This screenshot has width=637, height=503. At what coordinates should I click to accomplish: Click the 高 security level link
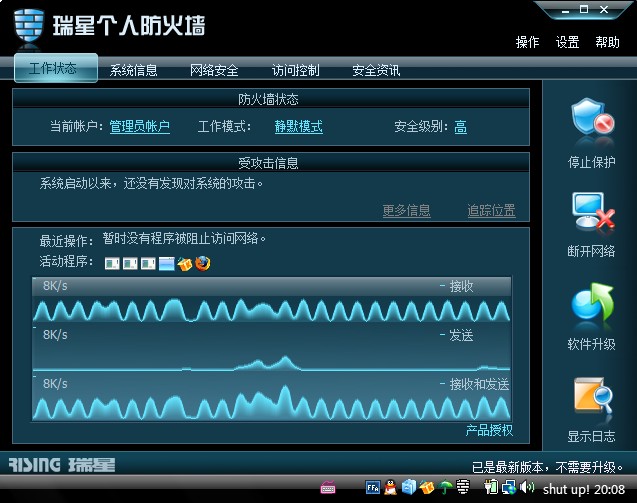click(x=460, y=127)
